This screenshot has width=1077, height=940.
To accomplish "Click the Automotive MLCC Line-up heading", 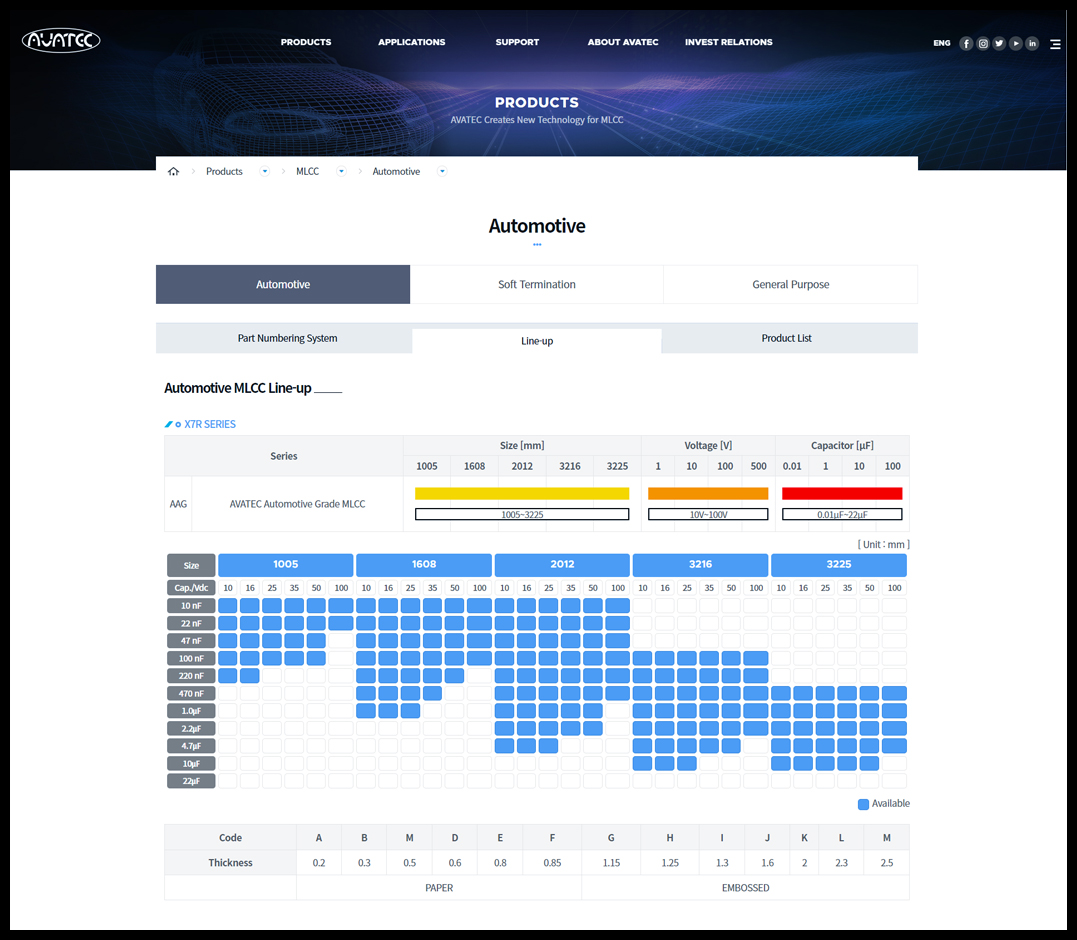I will 238,388.
